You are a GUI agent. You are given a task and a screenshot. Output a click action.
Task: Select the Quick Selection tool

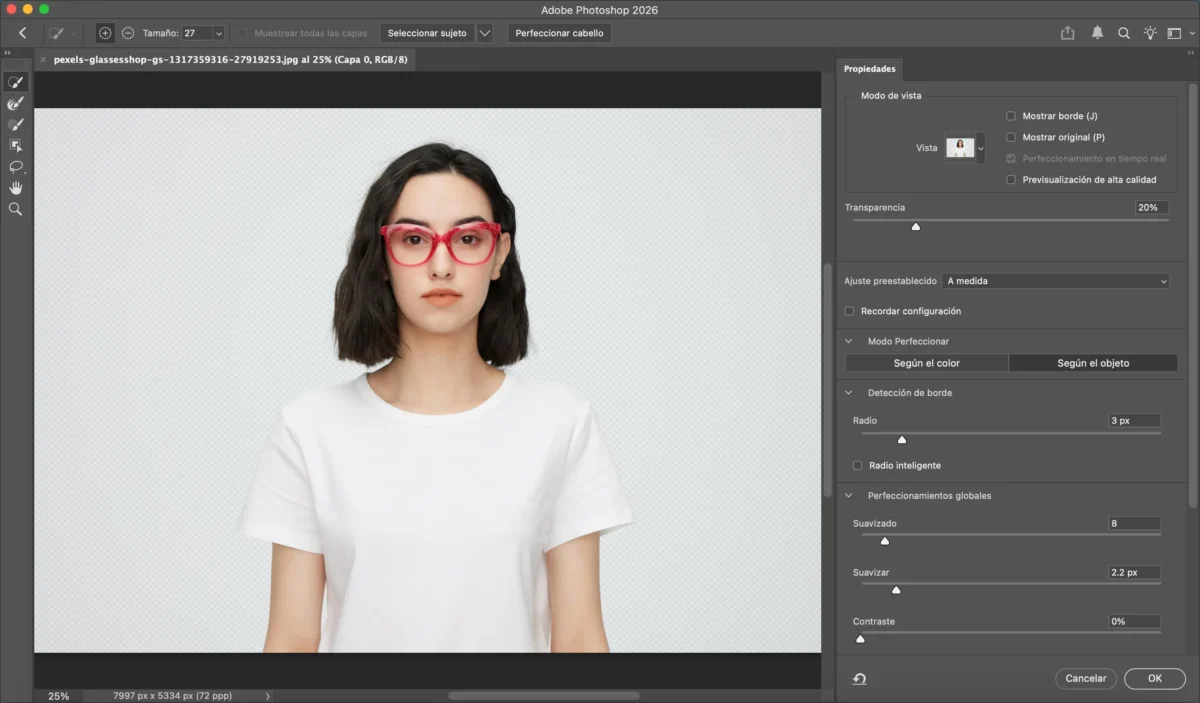pyautogui.click(x=15, y=82)
